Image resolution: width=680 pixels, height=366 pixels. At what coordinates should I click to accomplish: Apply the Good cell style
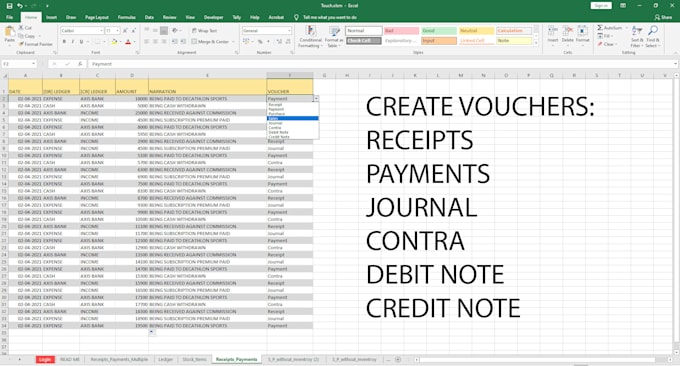point(439,31)
